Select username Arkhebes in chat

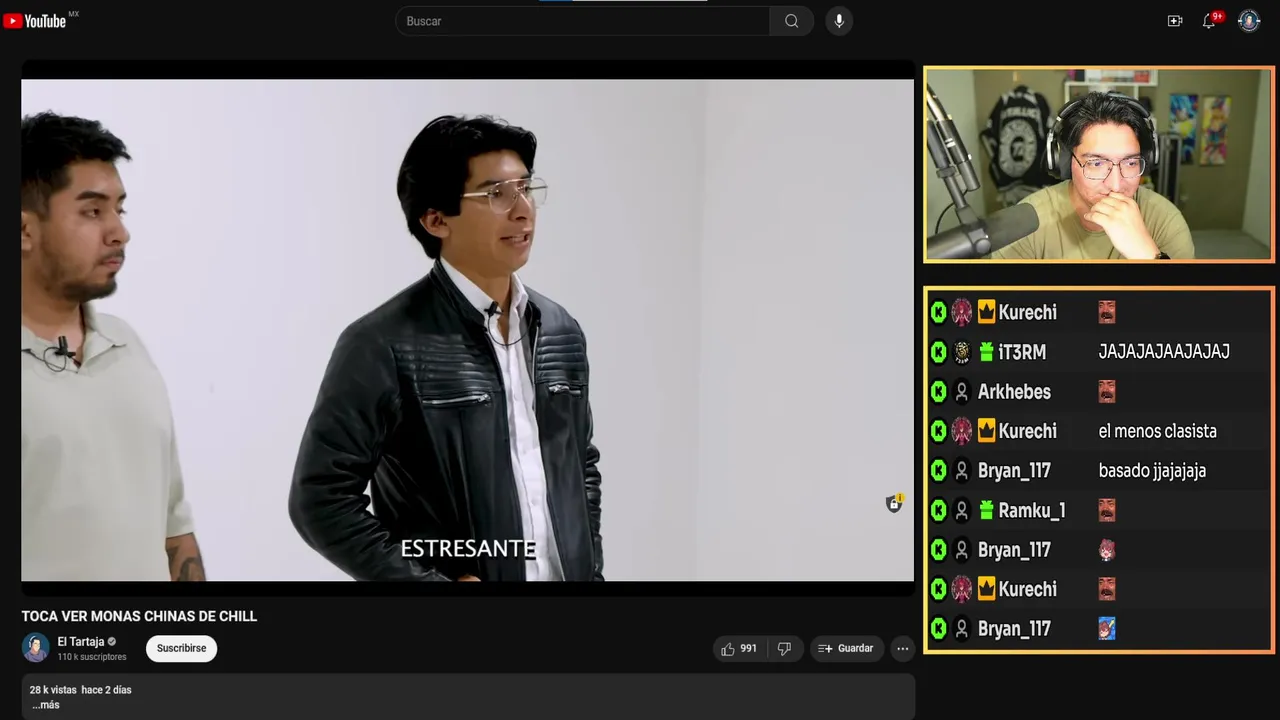(1014, 392)
